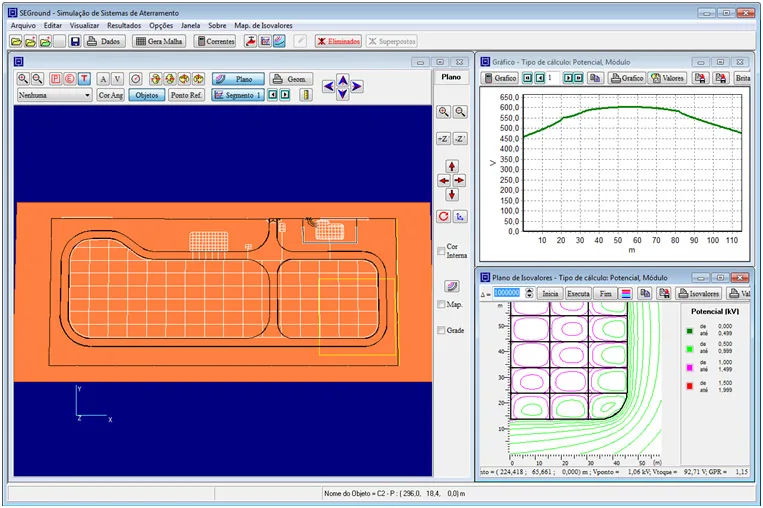763x508 pixels.
Task: Toggle the Segmento 1 button
Action: (x=238, y=95)
